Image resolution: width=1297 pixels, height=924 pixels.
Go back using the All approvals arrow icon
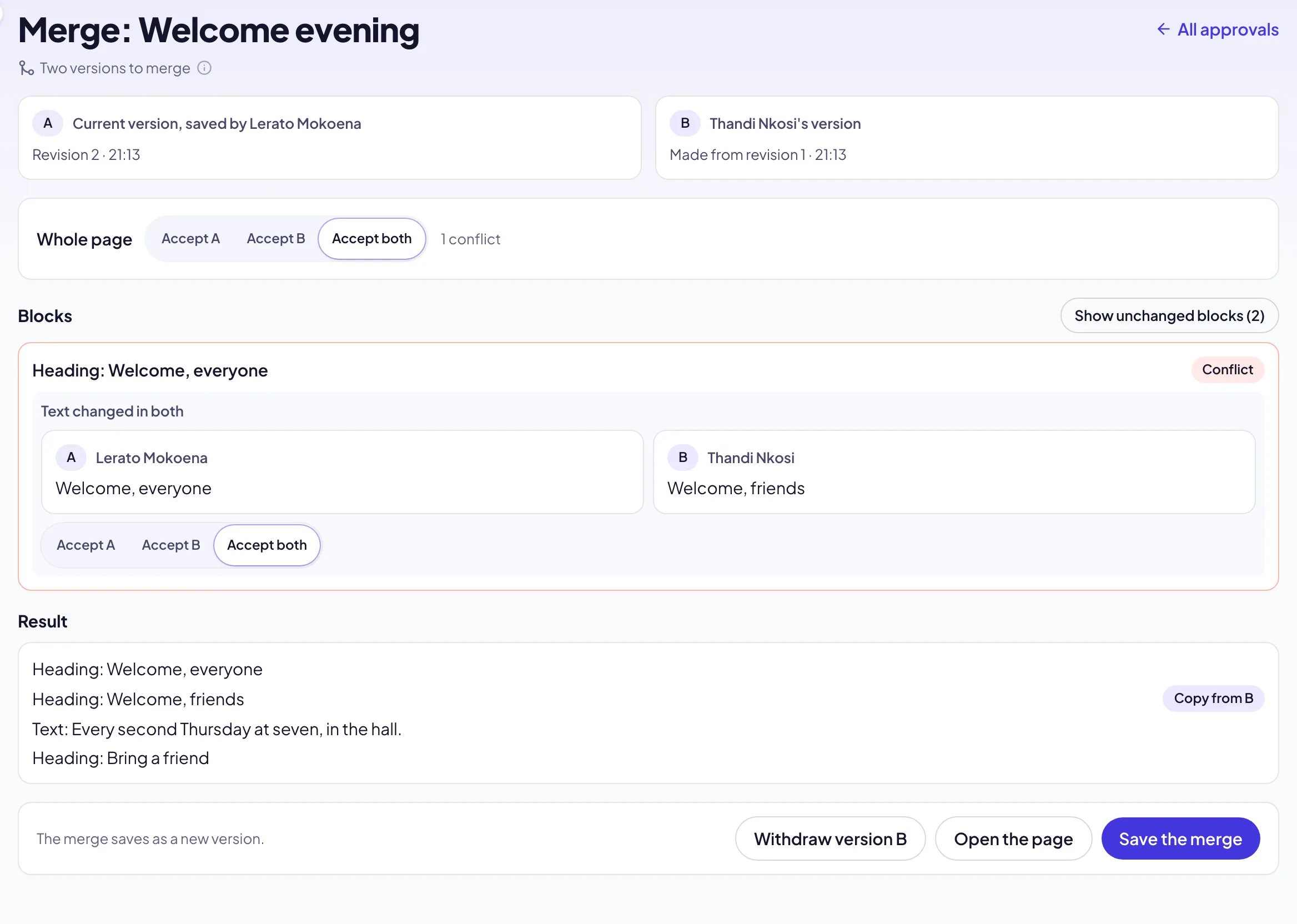click(x=1163, y=29)
